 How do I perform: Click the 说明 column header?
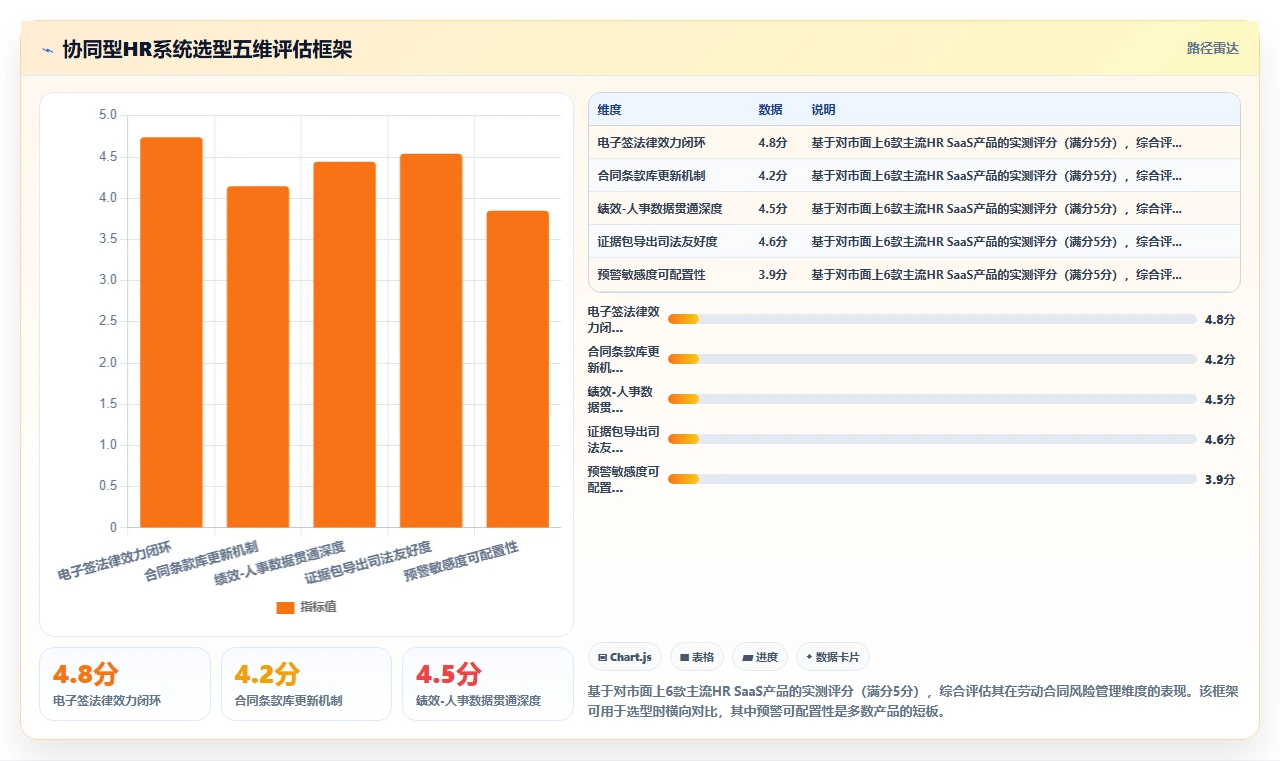point(823,110)
